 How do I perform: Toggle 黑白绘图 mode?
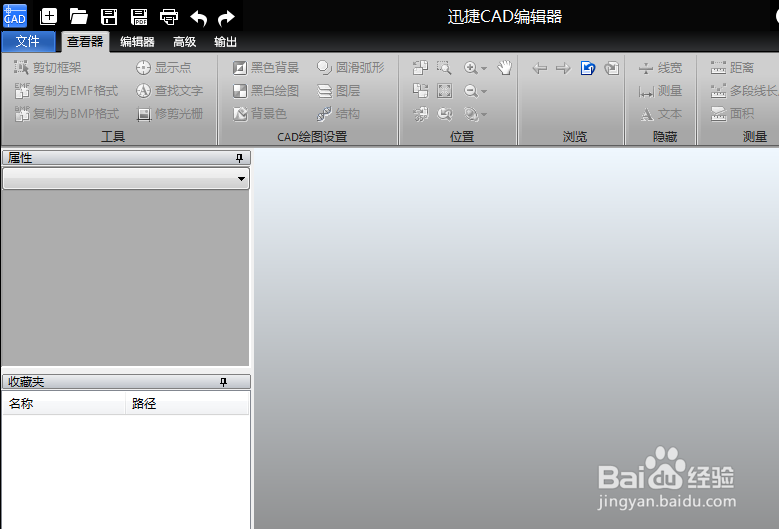(266, 90)
